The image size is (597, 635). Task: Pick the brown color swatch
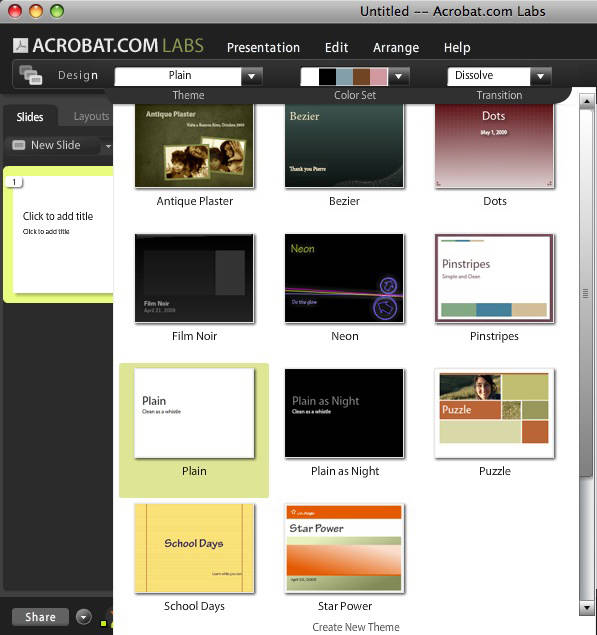pos(362,77)
